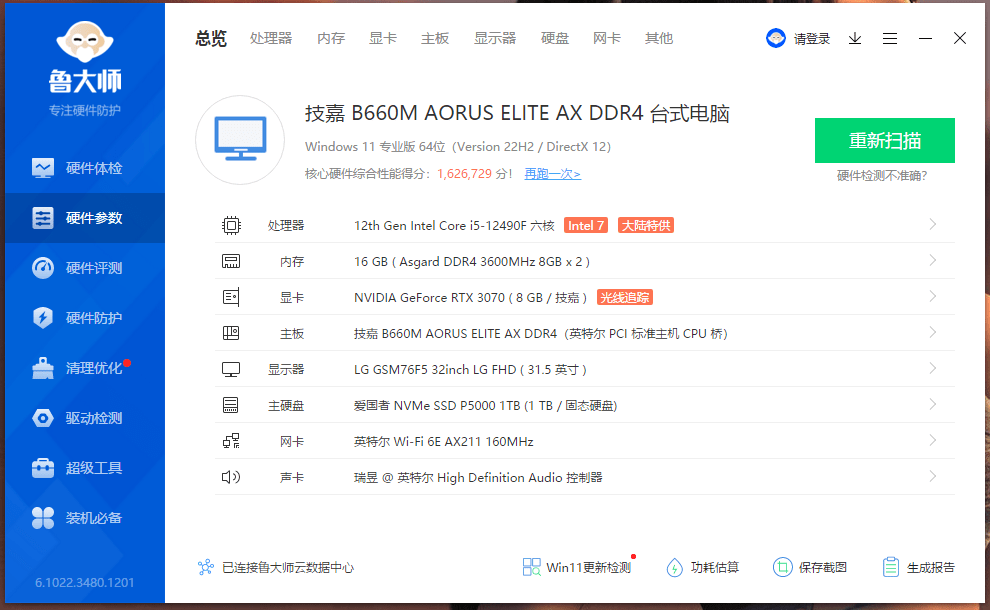Open 硬件体检 hardware checkup in sidebar
Screen dimensions: 990x610
pos(82,168)
